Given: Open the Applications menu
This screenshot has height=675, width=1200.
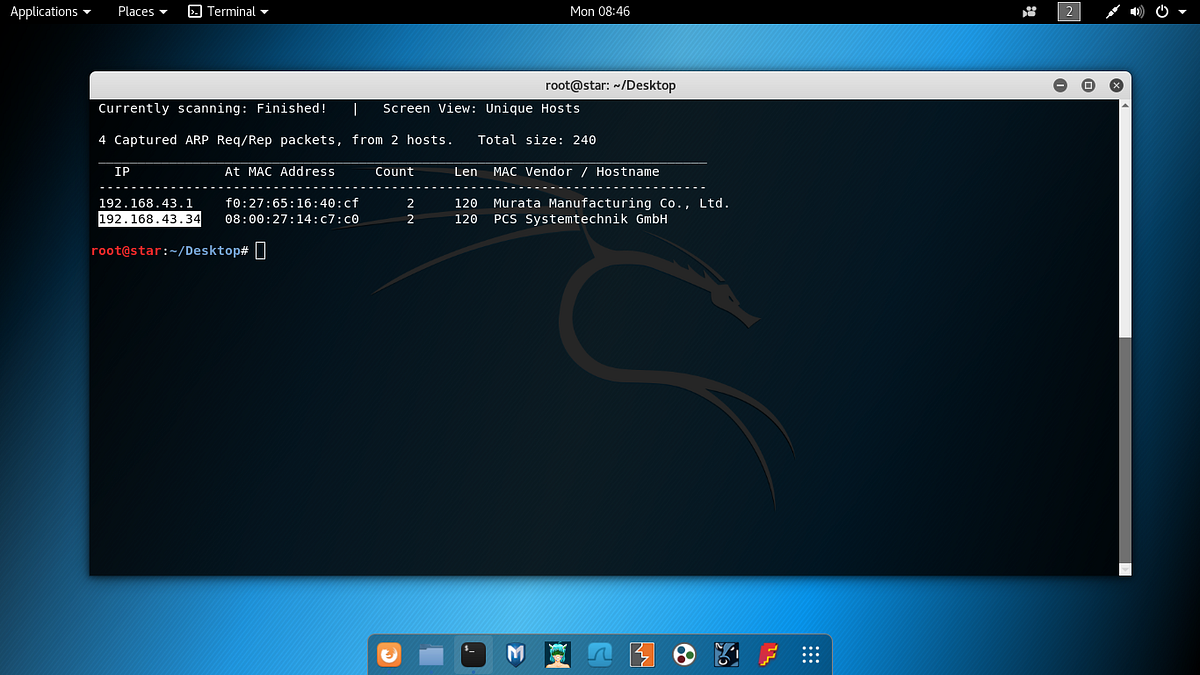Looking at the screenshot, I should click(51, 12).
